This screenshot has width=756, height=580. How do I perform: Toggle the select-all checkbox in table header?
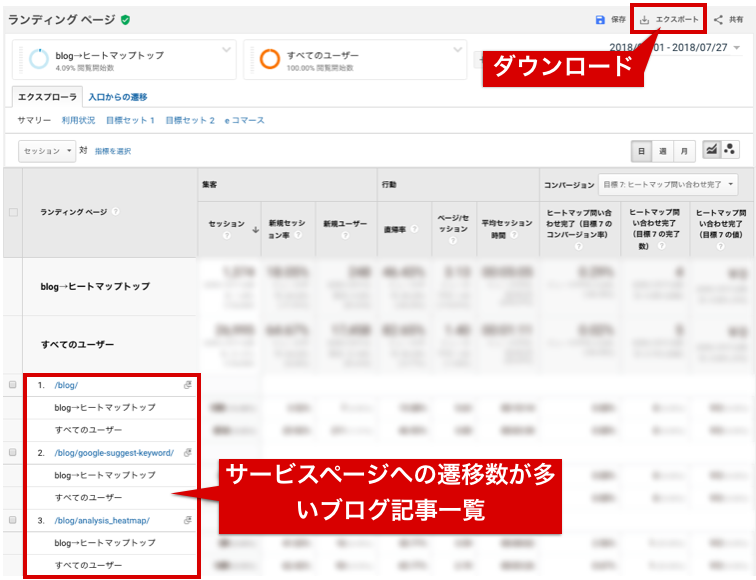tap(12, 212)
